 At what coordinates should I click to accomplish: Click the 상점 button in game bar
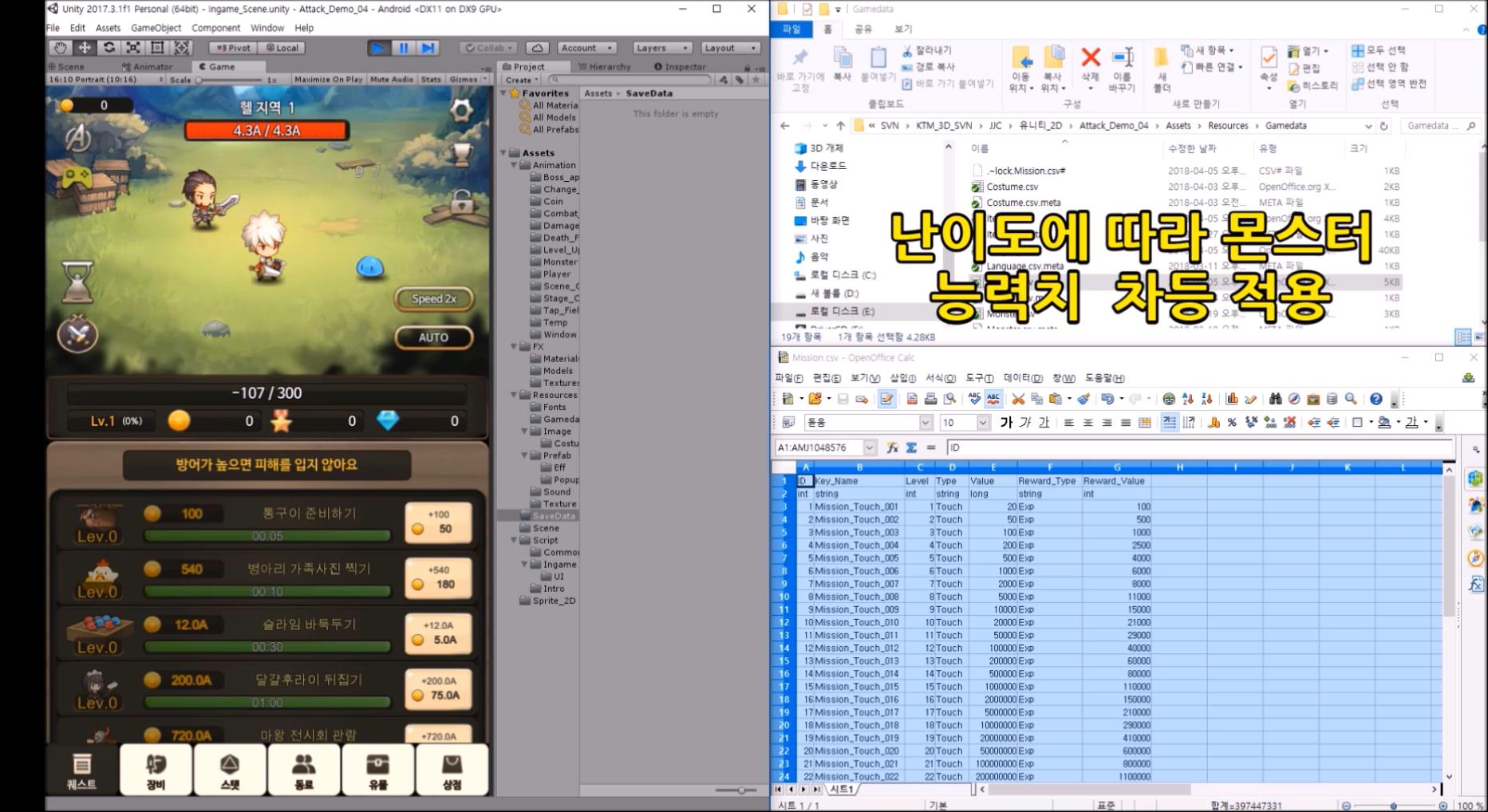452,771
